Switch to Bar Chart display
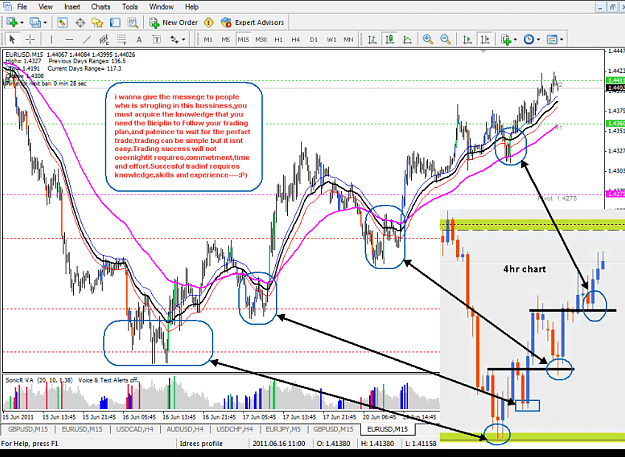This screenshot has width=625, height=457. pyautogui.click(x=372, y=39)
